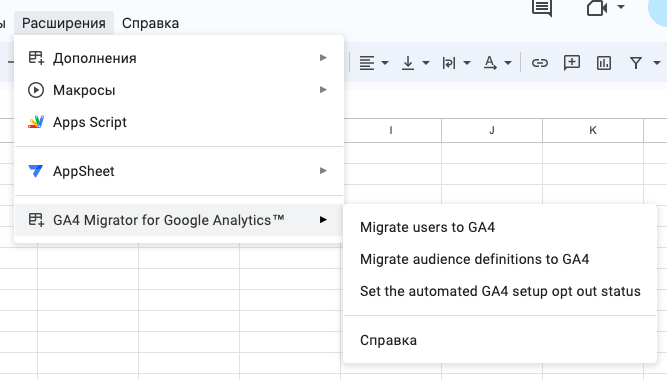Expand GA4 Migrator submenu arrow

(x=323, y=220)
